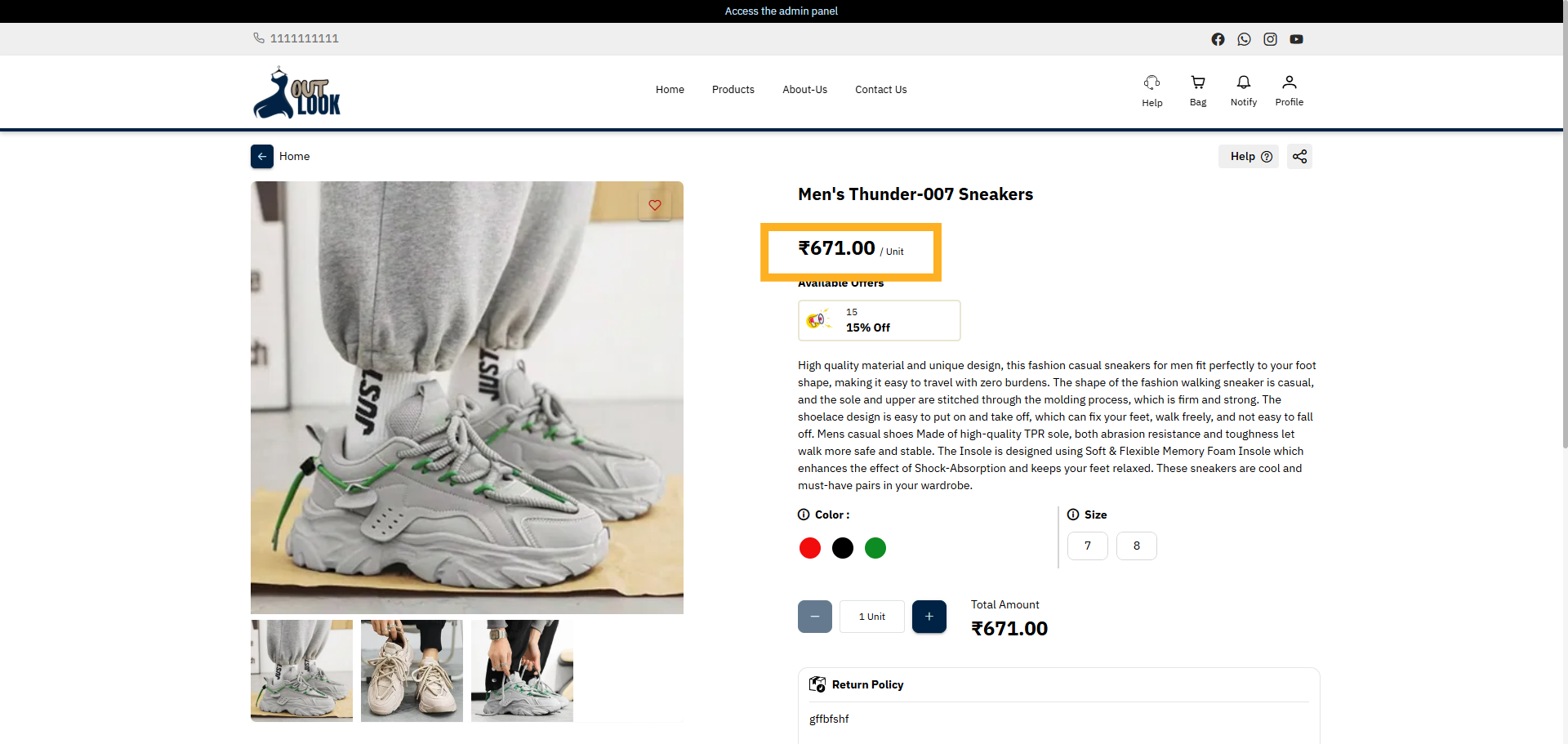The height and width of the screenshot is (744, 1568).
Task: Open the WhatsApp icon in top bar
Action: [1244, 39]
